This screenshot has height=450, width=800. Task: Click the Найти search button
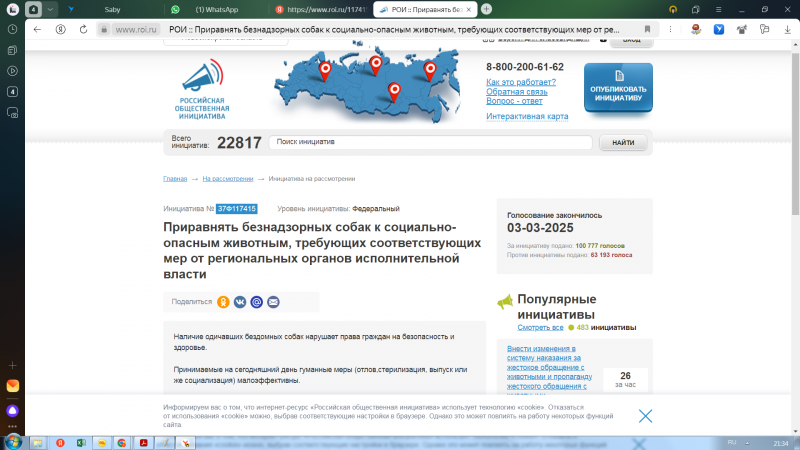coord(623,142)
